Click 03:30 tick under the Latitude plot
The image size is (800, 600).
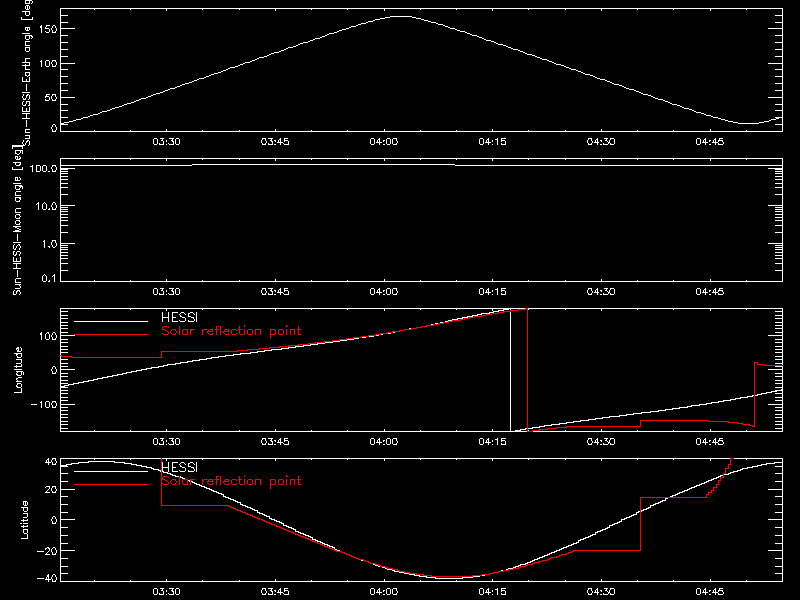pos(166,591)
